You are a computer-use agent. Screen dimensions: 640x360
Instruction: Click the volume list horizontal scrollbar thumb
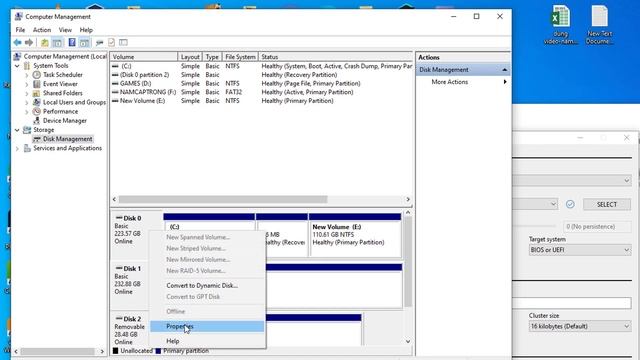pyautogui.click(x=223, y=199)
